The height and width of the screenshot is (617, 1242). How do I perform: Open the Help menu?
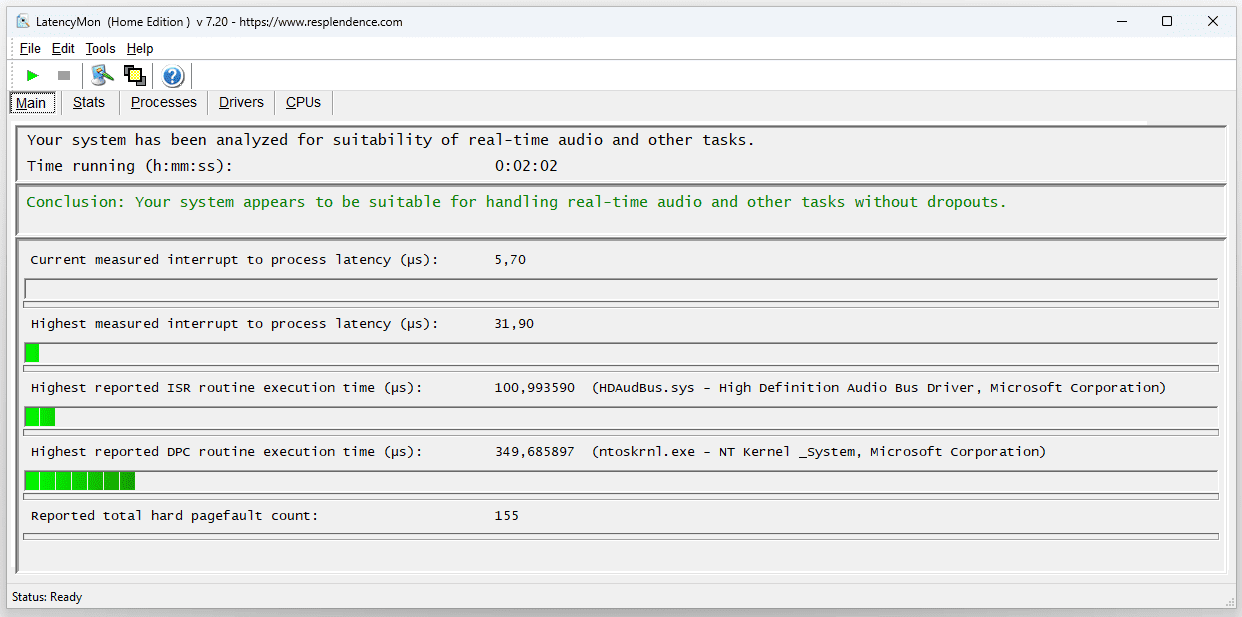tap(140, 48)
